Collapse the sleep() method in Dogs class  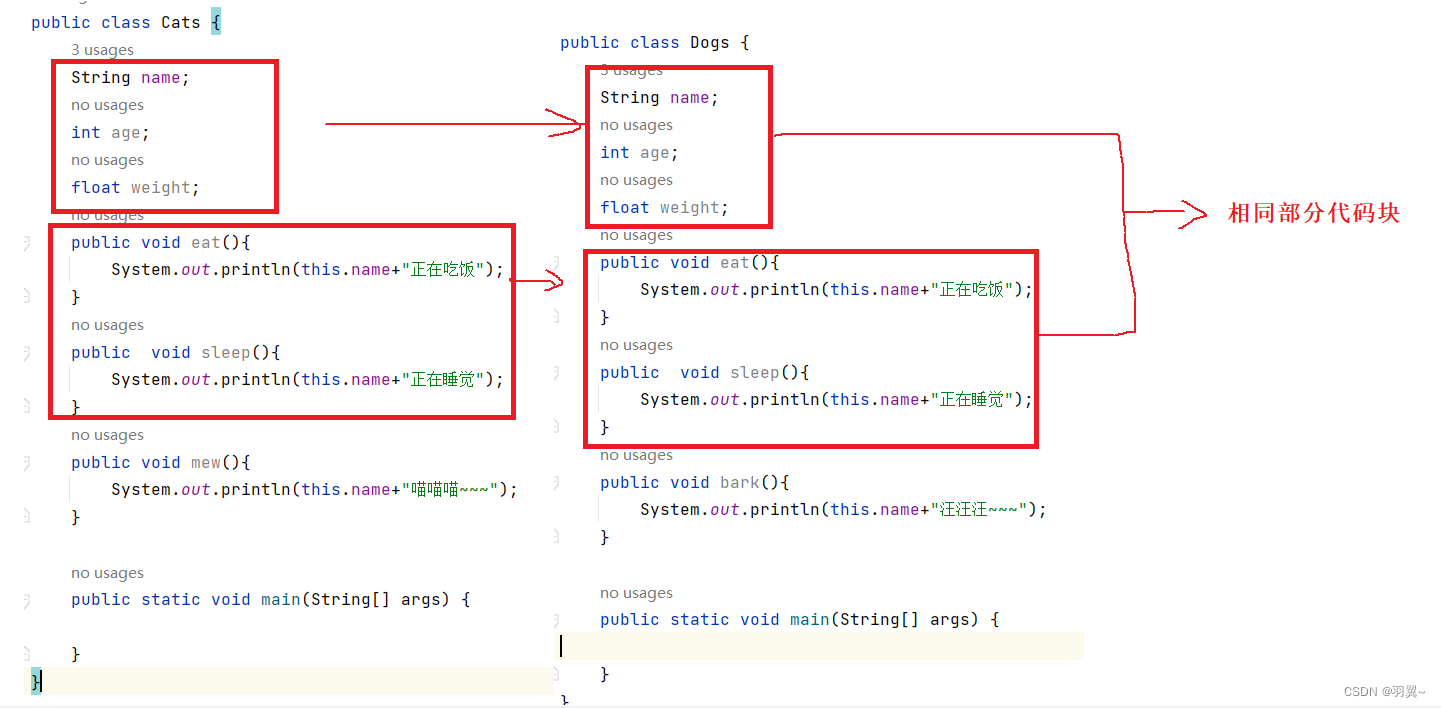pyautogui.click(x=557, y=372)
